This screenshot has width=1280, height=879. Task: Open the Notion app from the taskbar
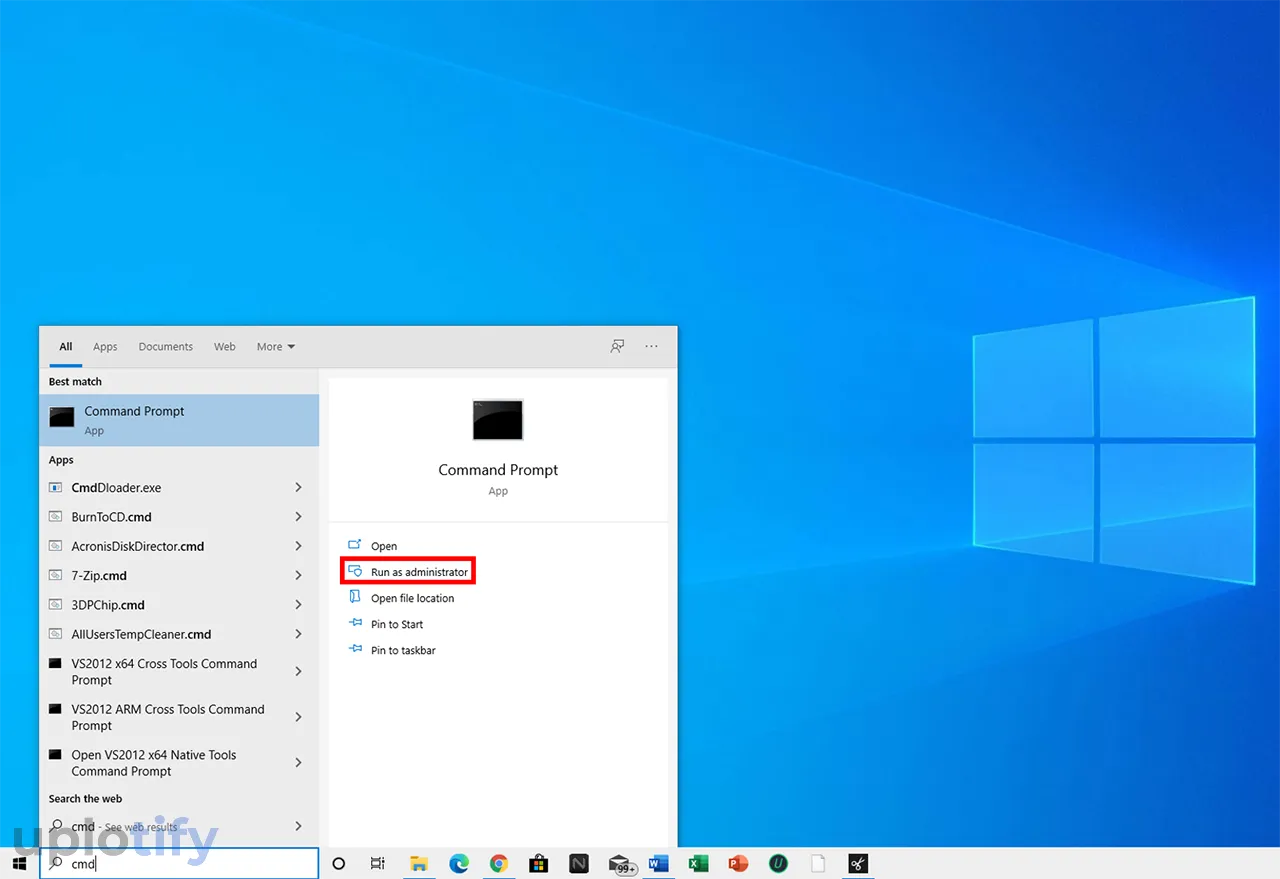click(579, 863)
